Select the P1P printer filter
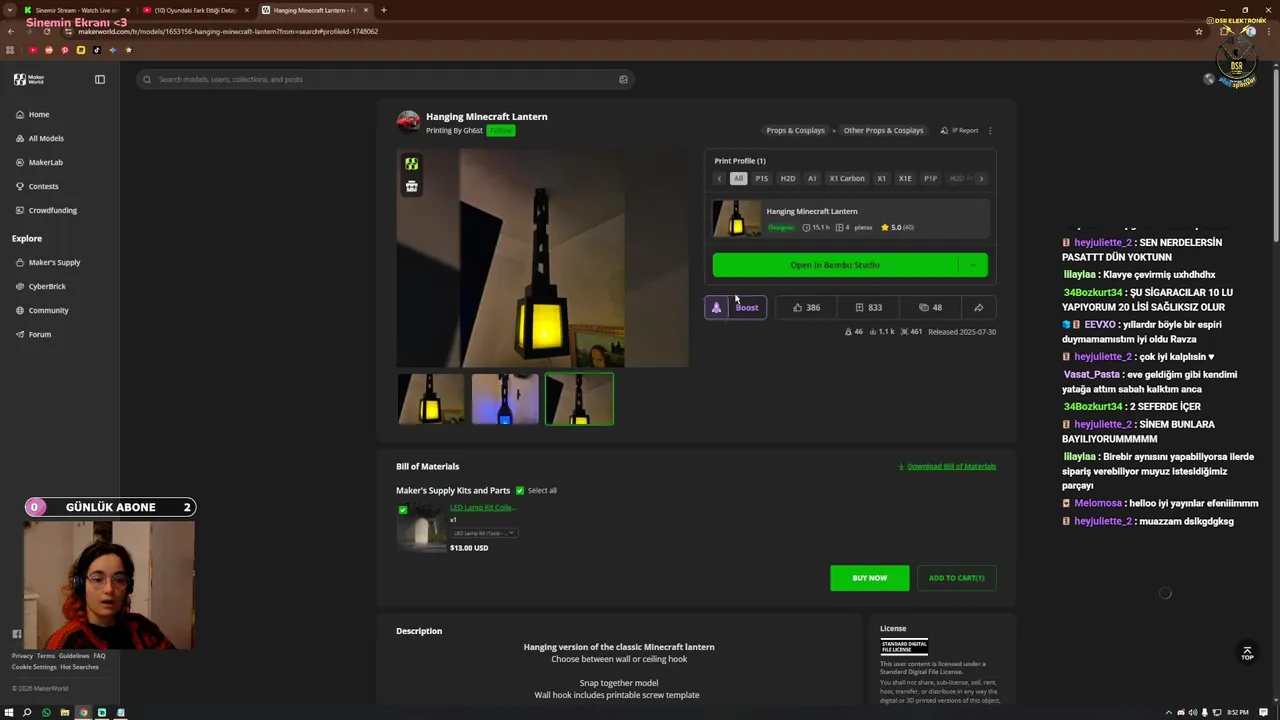This screenshot has width=1280, height=720. click(930, 178)
